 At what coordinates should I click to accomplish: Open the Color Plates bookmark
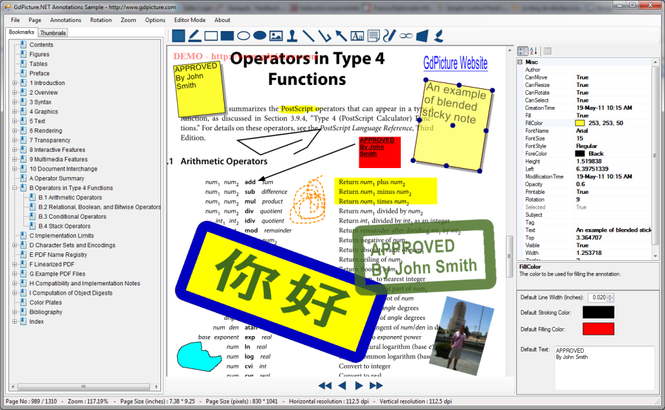[45, 302]
